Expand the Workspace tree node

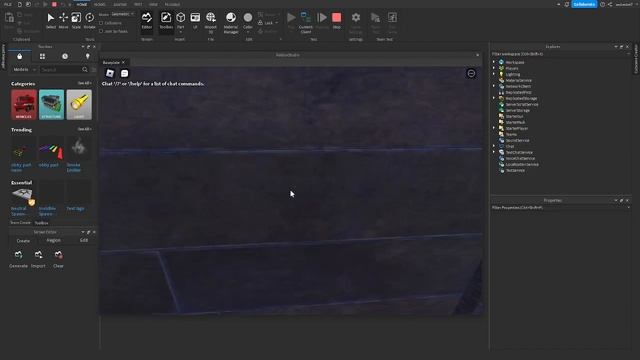tap(494, 62)
